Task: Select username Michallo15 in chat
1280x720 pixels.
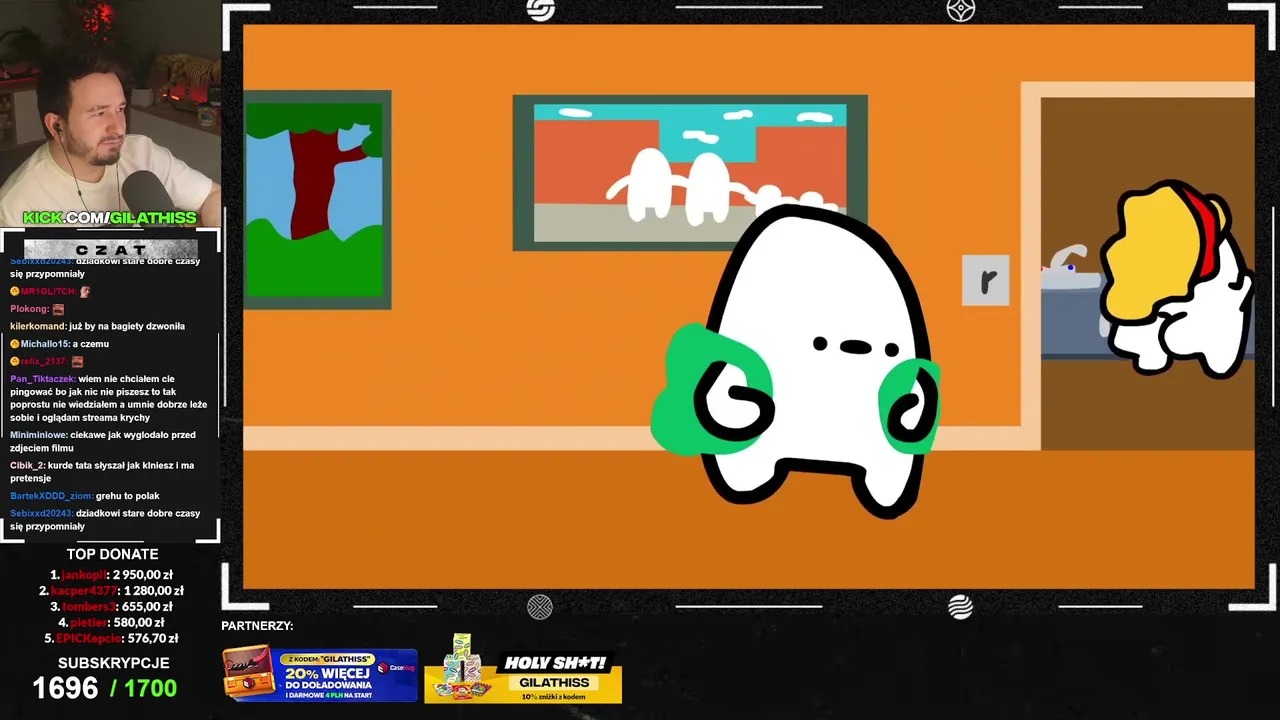Action: (x=45, y=344)
